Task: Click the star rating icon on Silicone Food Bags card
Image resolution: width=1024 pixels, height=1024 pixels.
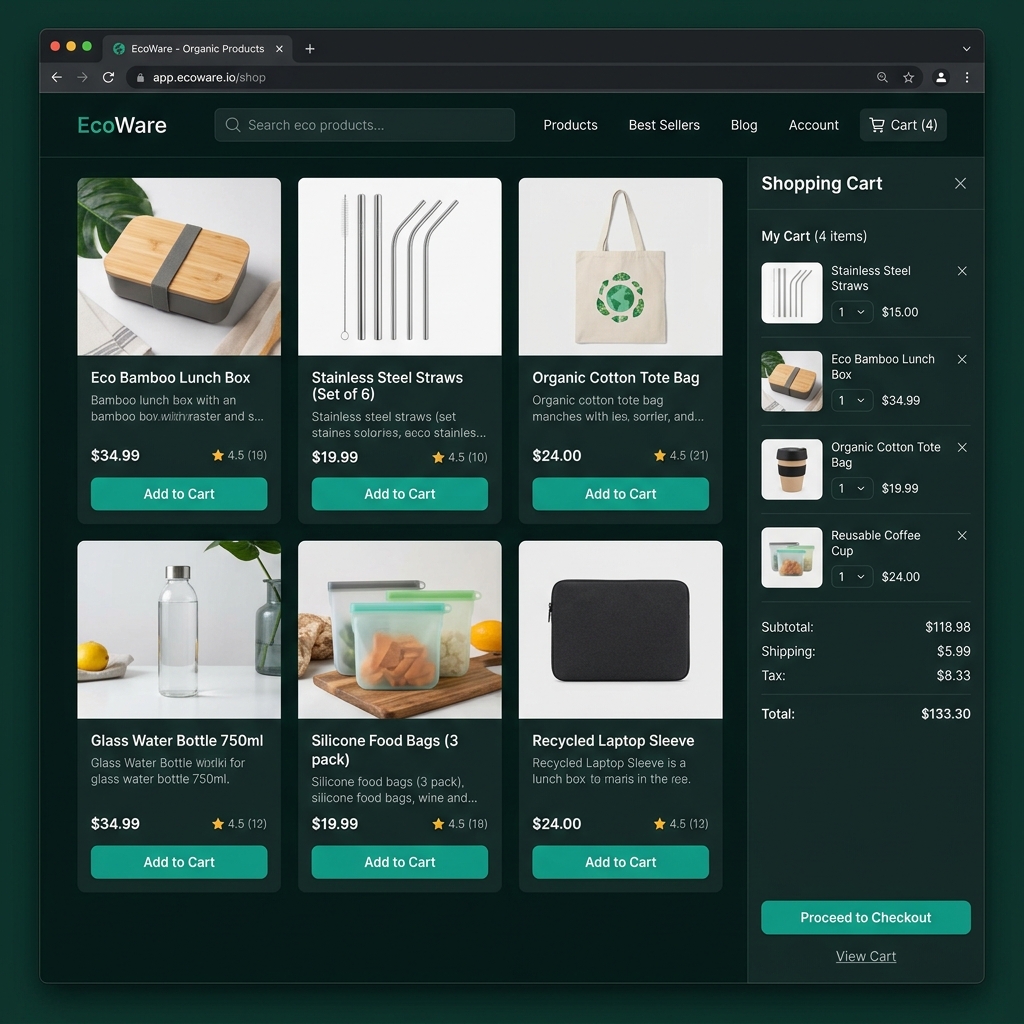Action: pyautogui.click(x=438, y=824)
